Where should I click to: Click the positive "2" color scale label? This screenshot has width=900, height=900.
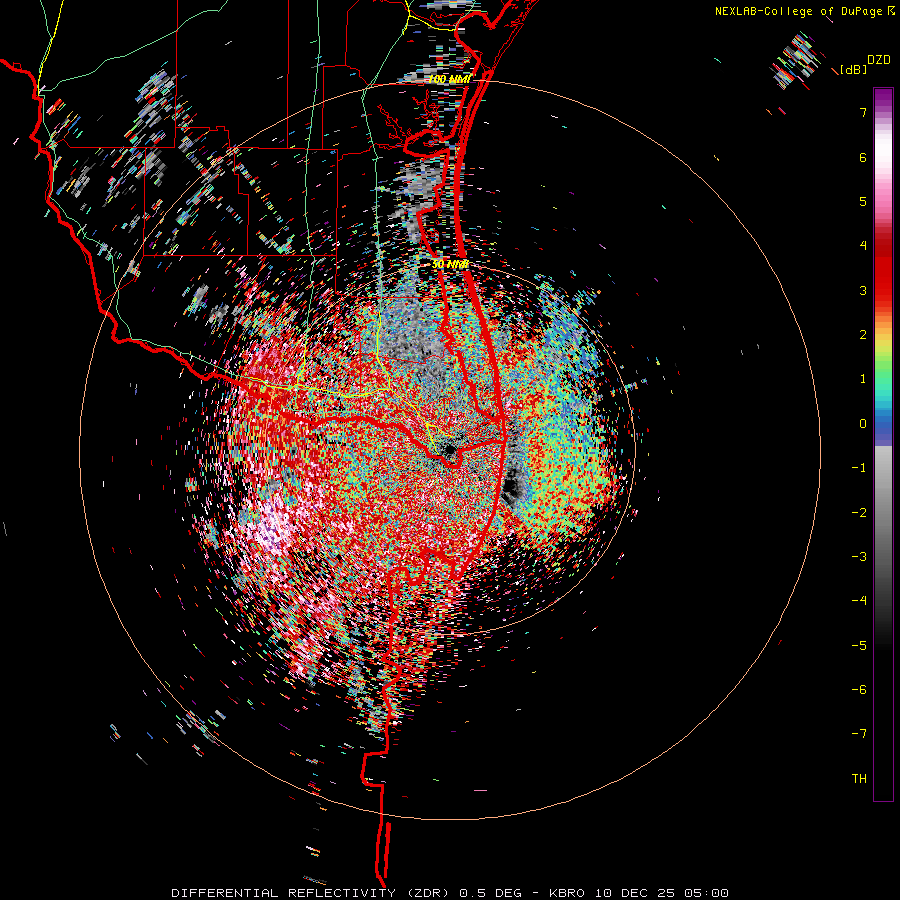click(x=863, y=335)
